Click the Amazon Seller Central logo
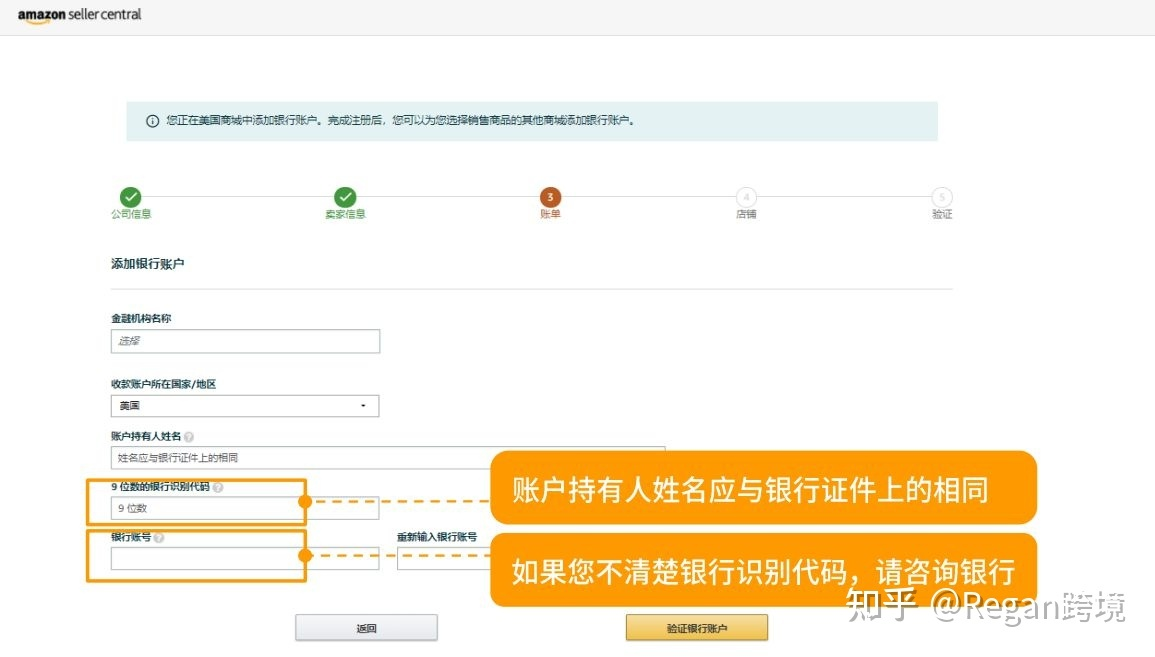 (82, 15)
